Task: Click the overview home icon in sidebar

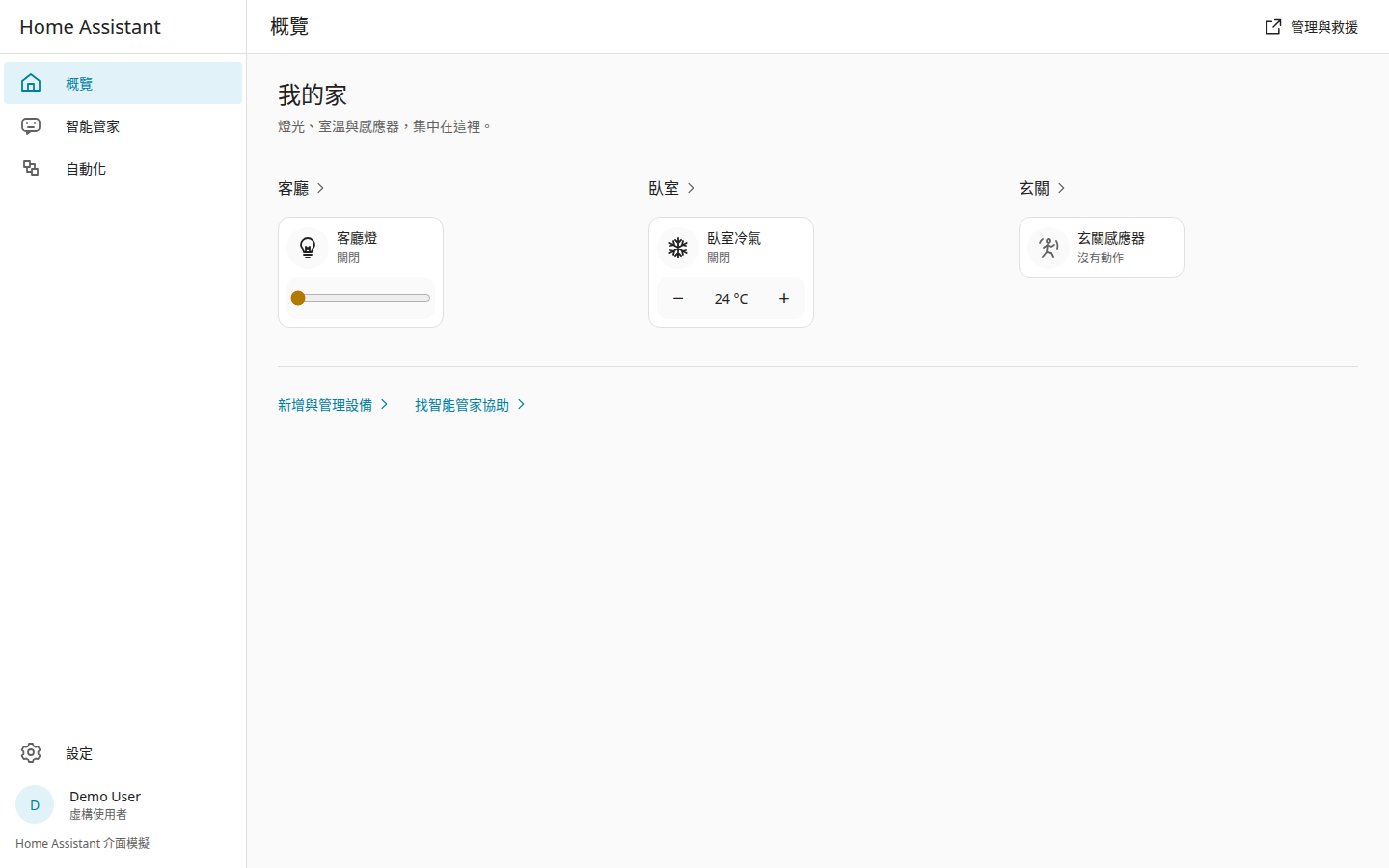Action: (31, 83)
